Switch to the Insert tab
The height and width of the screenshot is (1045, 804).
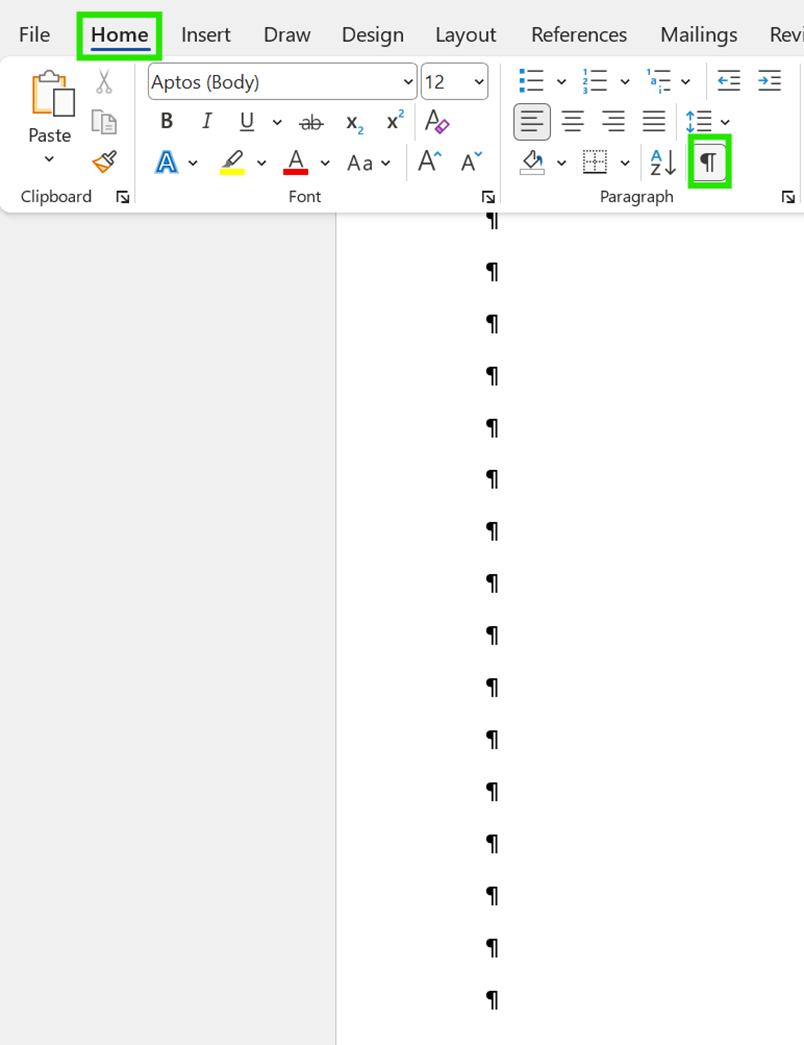(x=206, y=35)
